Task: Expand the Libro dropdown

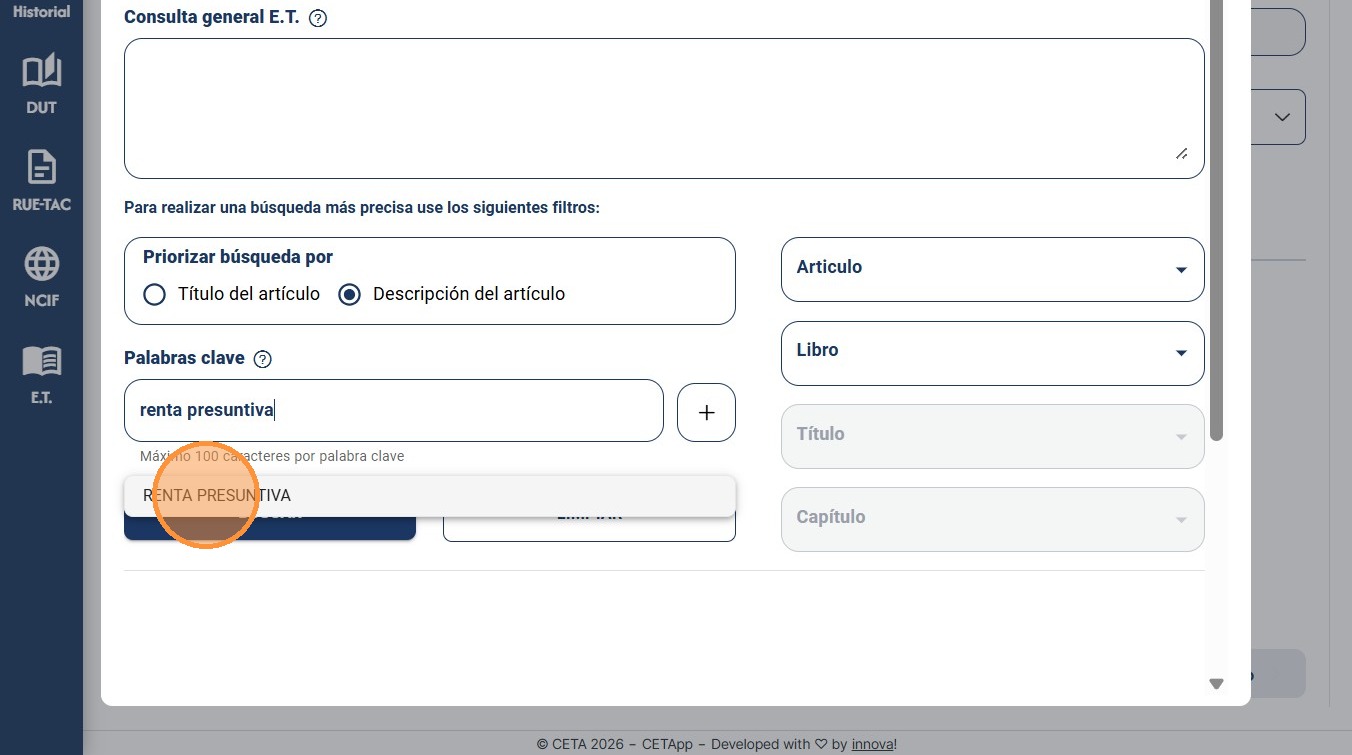Action: 992,353
